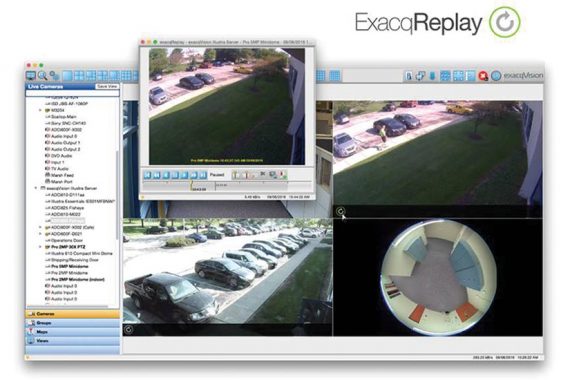Click the fisheye camera video pane
Viewport: 570px width, 380px height.
[438, 277]
